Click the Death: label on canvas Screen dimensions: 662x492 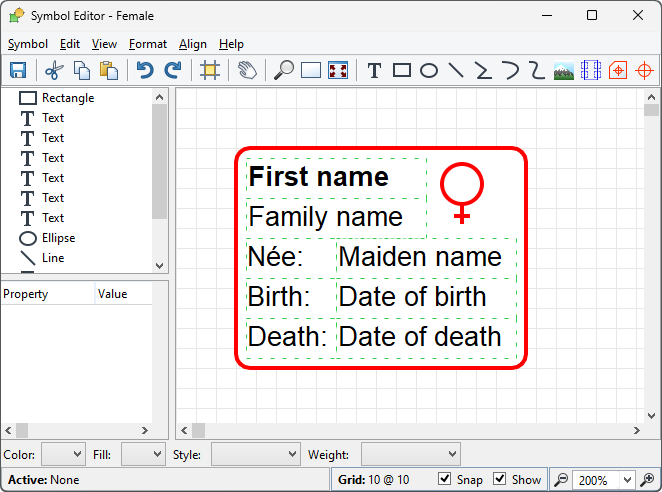pyautogui.click(x=287, y=337)
